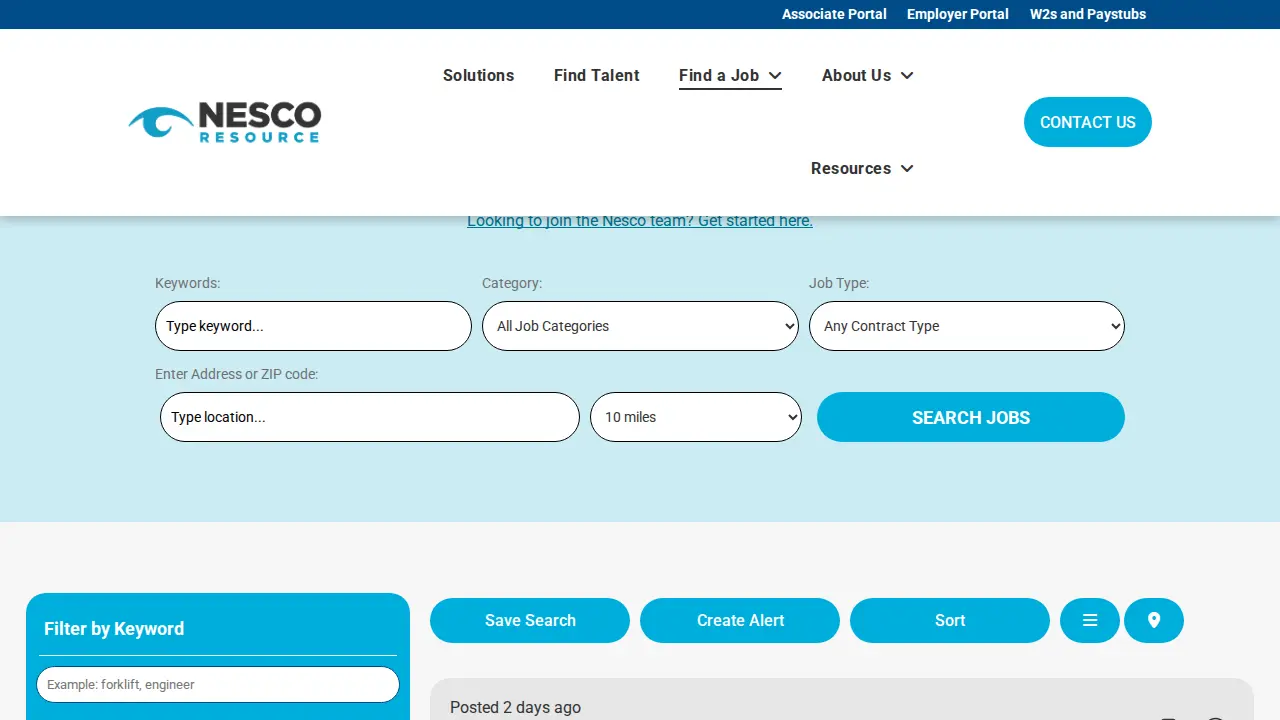The height and width of the screenshot is (720, 1280).
Task: Focus the Type keyword search field
Action: tap(313, 326)
